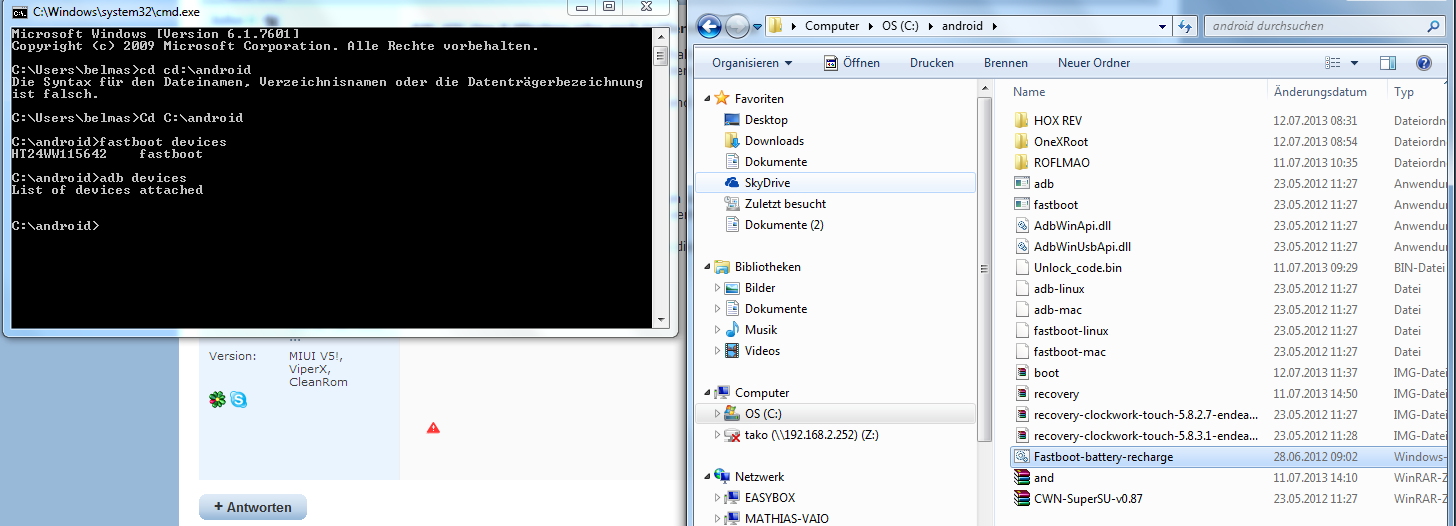
Task: Open the view options dropdown arrow
Action: [1354, 63]
